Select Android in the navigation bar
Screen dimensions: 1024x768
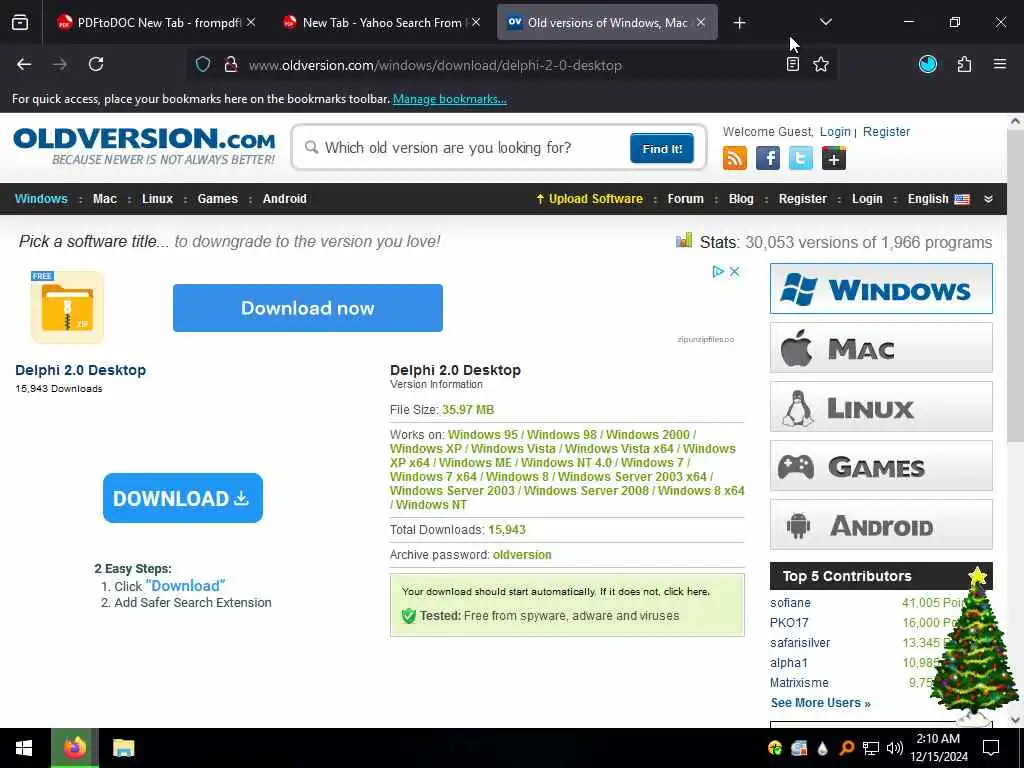click(x=284, y=199)
